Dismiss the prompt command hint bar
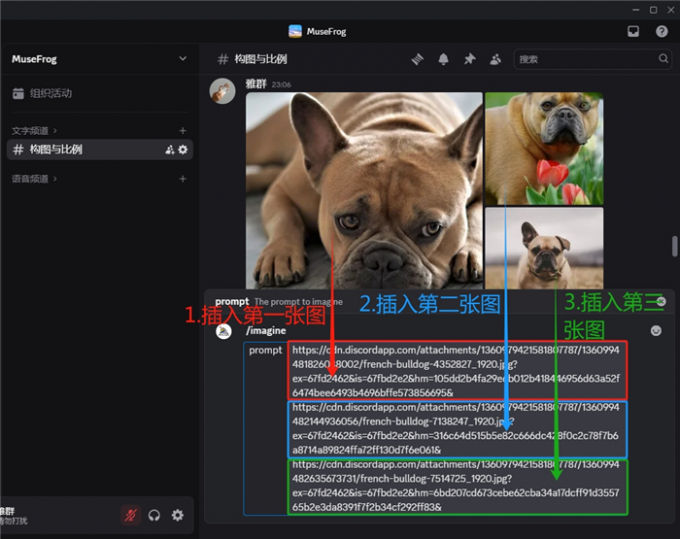Image resolution: width=680 pixels, height=539 pixels. click(661, 301)
